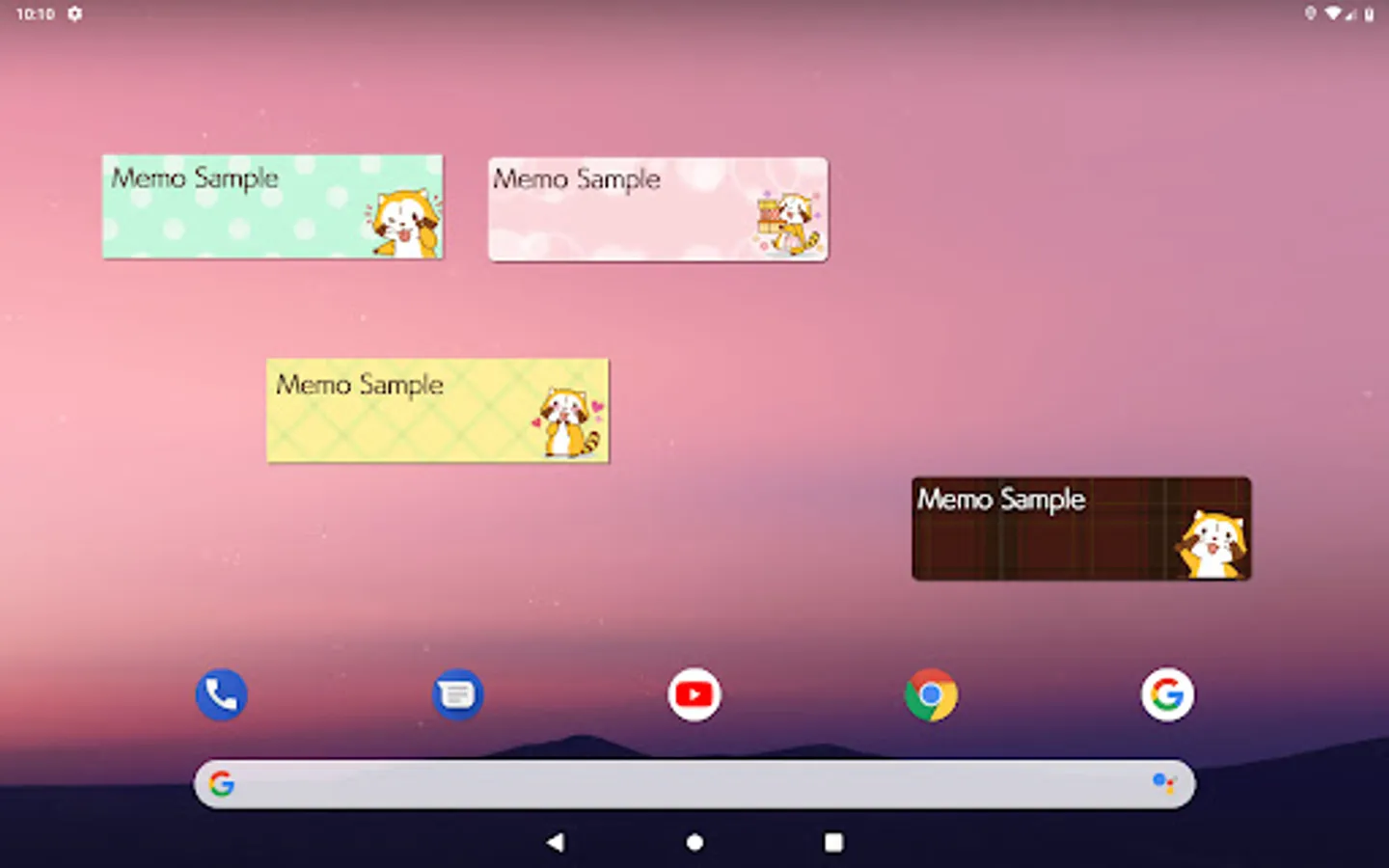Click the Google search bar field

tap(694, 783)
